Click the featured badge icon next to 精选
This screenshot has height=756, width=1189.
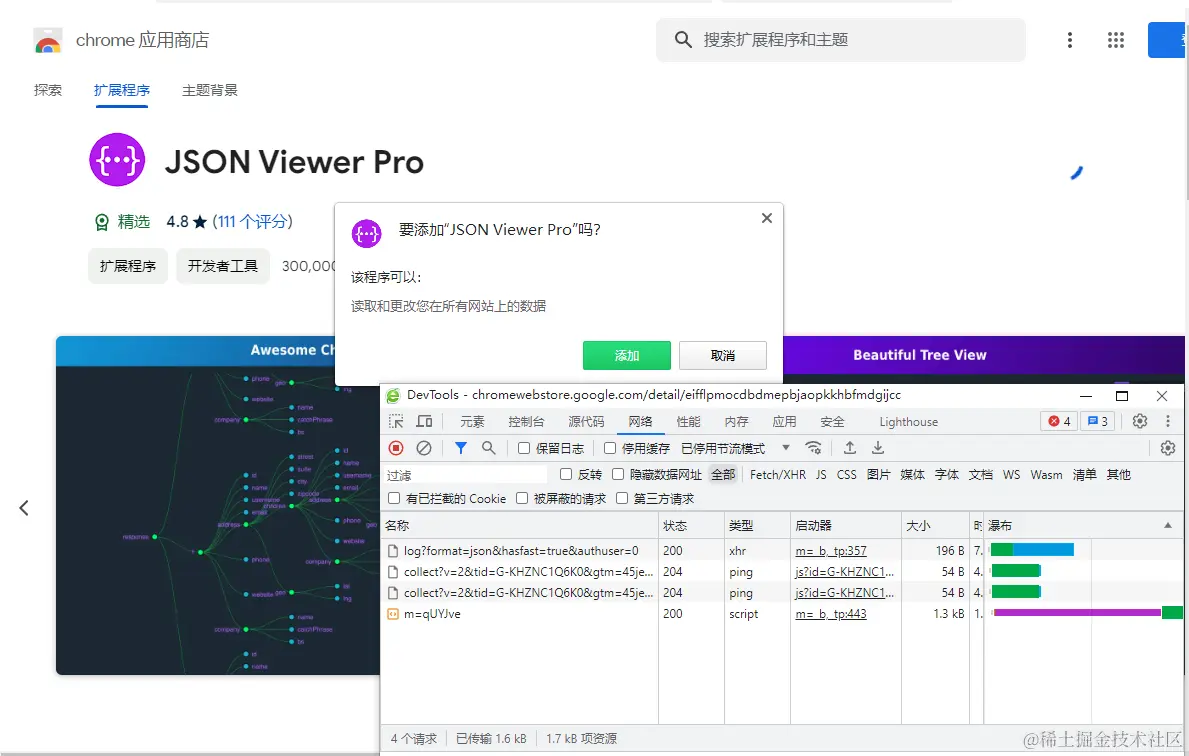102,222
